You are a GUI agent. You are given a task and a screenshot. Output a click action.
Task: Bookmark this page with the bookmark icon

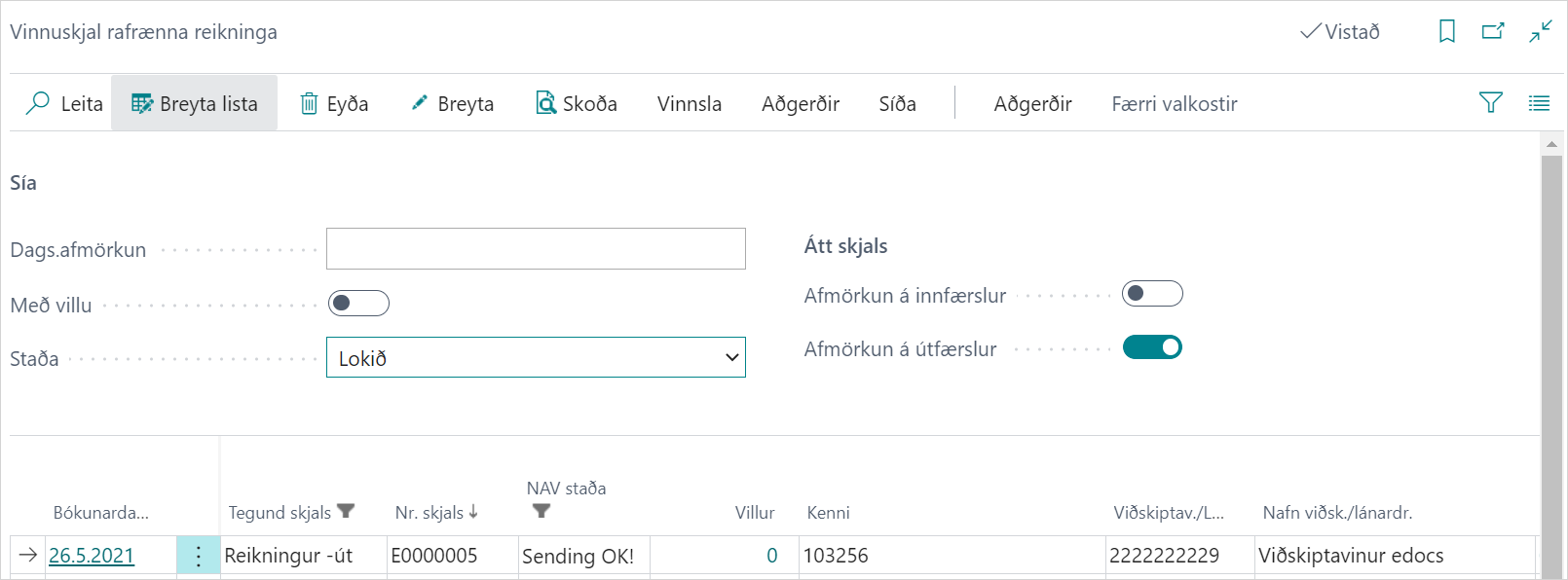1447,31
